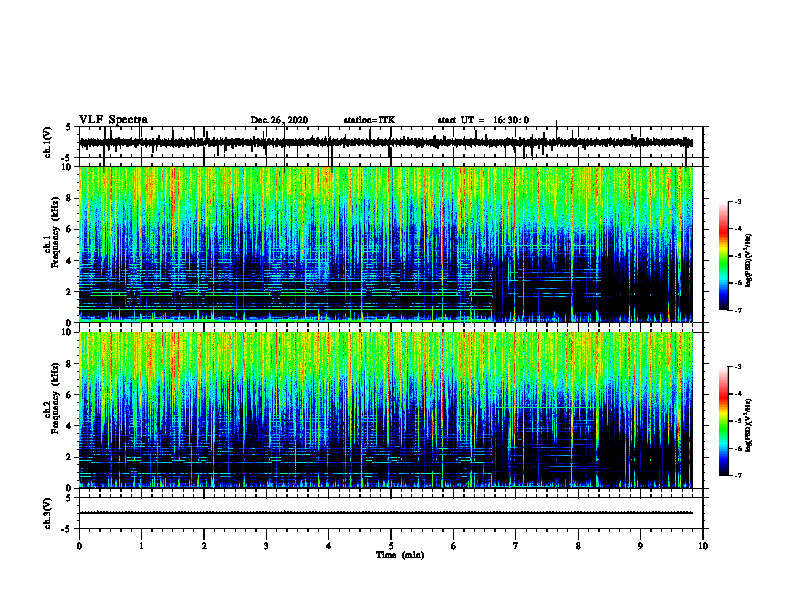Viewport: 792px width, 612px height.
Task: Click time axis tick label "8"
Action: tap(578, 546)
